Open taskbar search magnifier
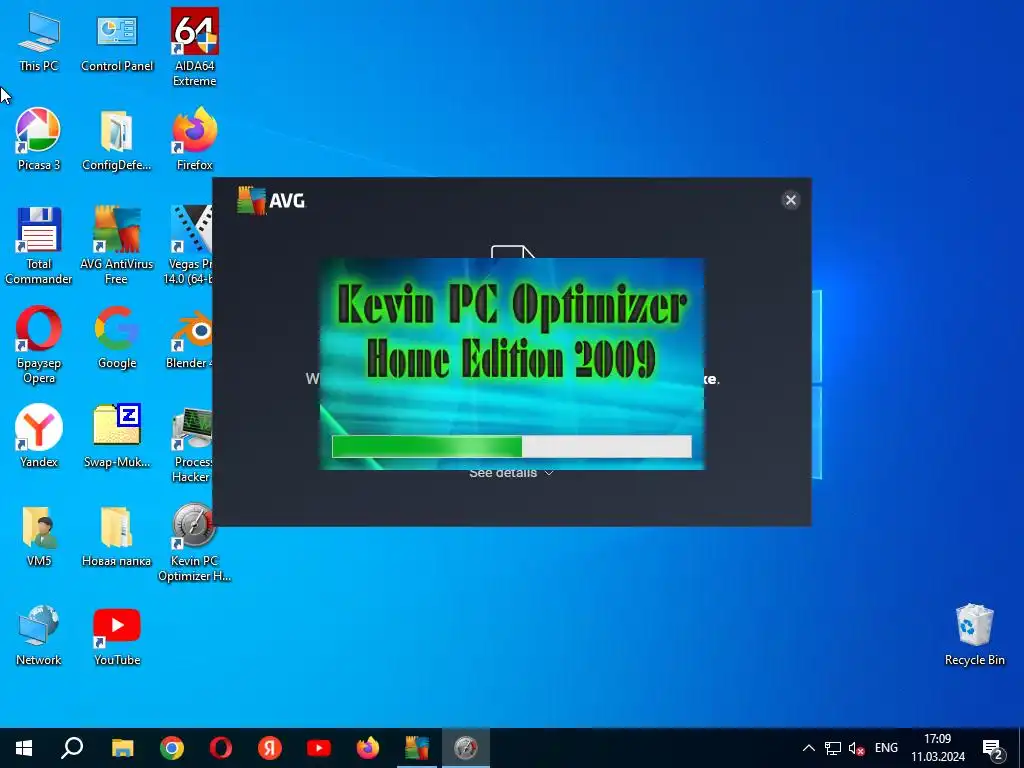This screenshot has height=768, width=1024. (x=72, y=748)
